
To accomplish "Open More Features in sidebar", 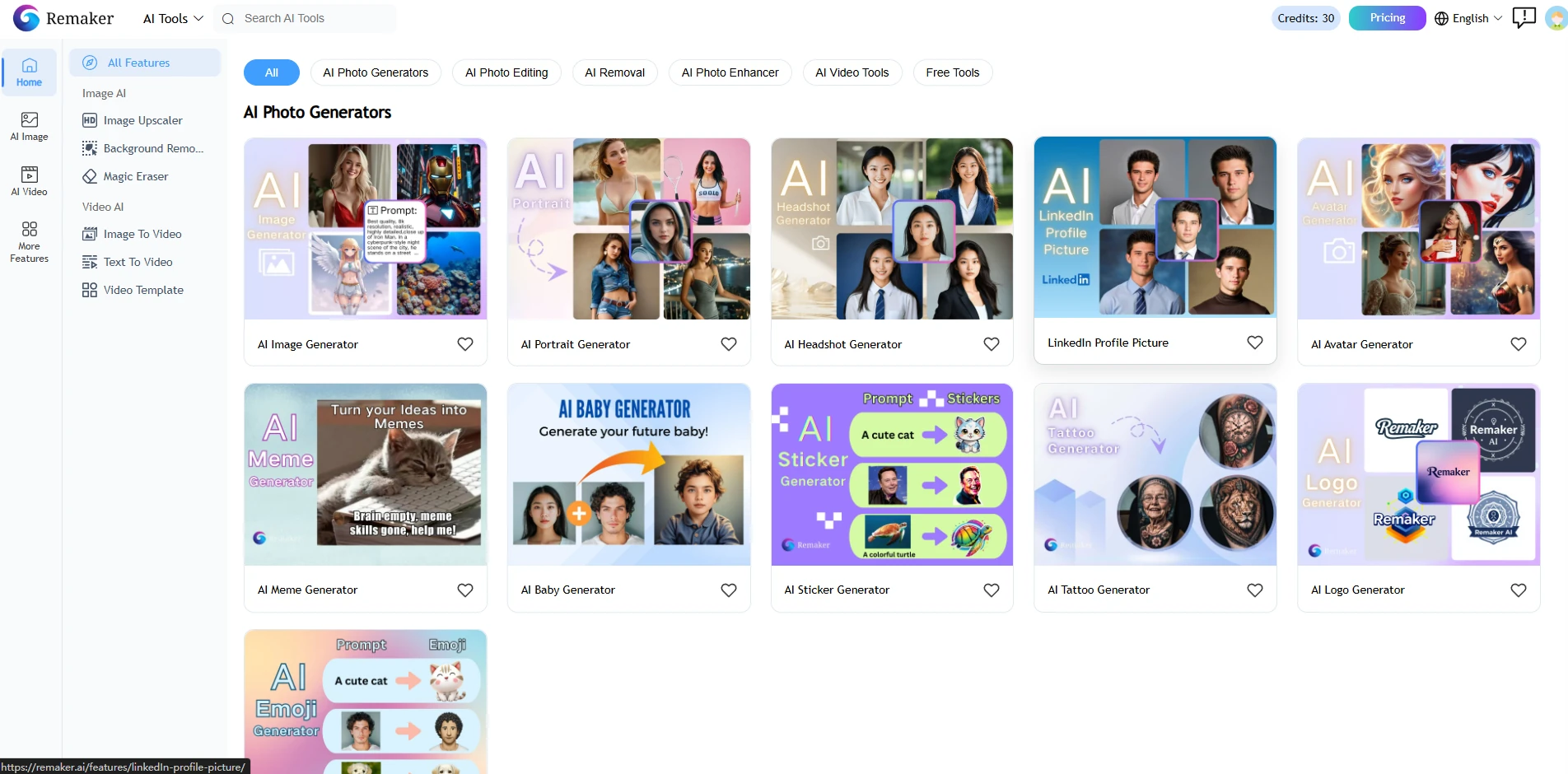I will click(x=29, y=241).
